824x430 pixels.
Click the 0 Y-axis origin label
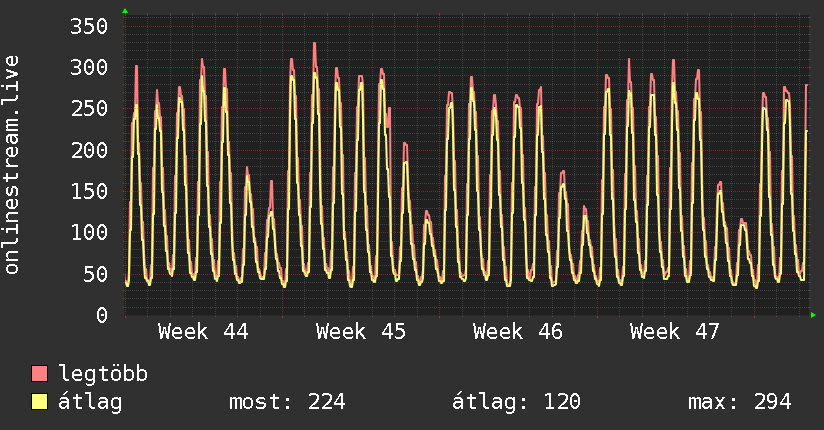(x=101, y=315)
